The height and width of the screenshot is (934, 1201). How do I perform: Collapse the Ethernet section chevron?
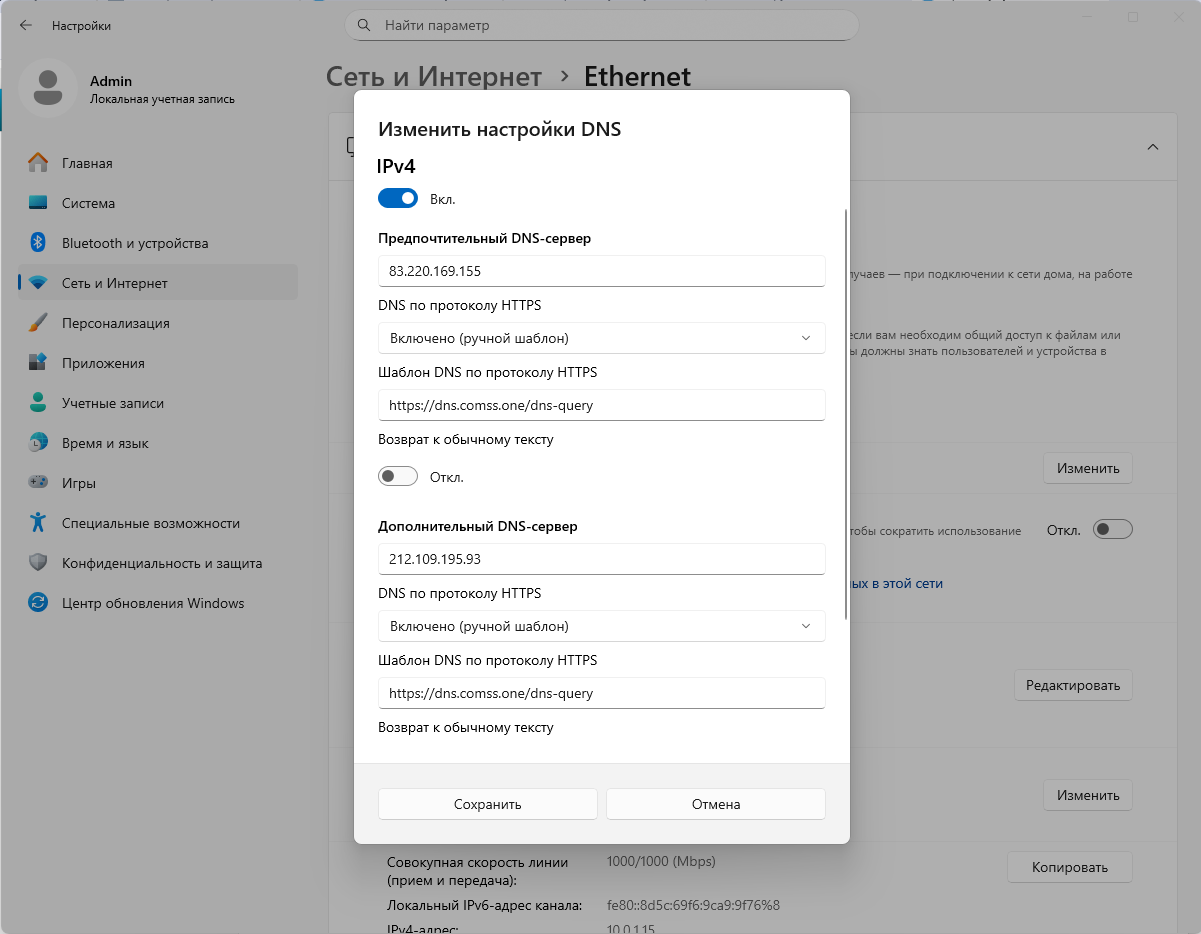1152,147
